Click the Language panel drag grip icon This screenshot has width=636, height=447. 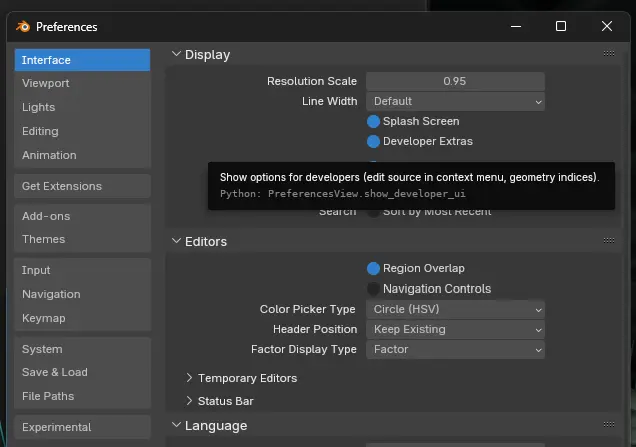pos(608,425)
